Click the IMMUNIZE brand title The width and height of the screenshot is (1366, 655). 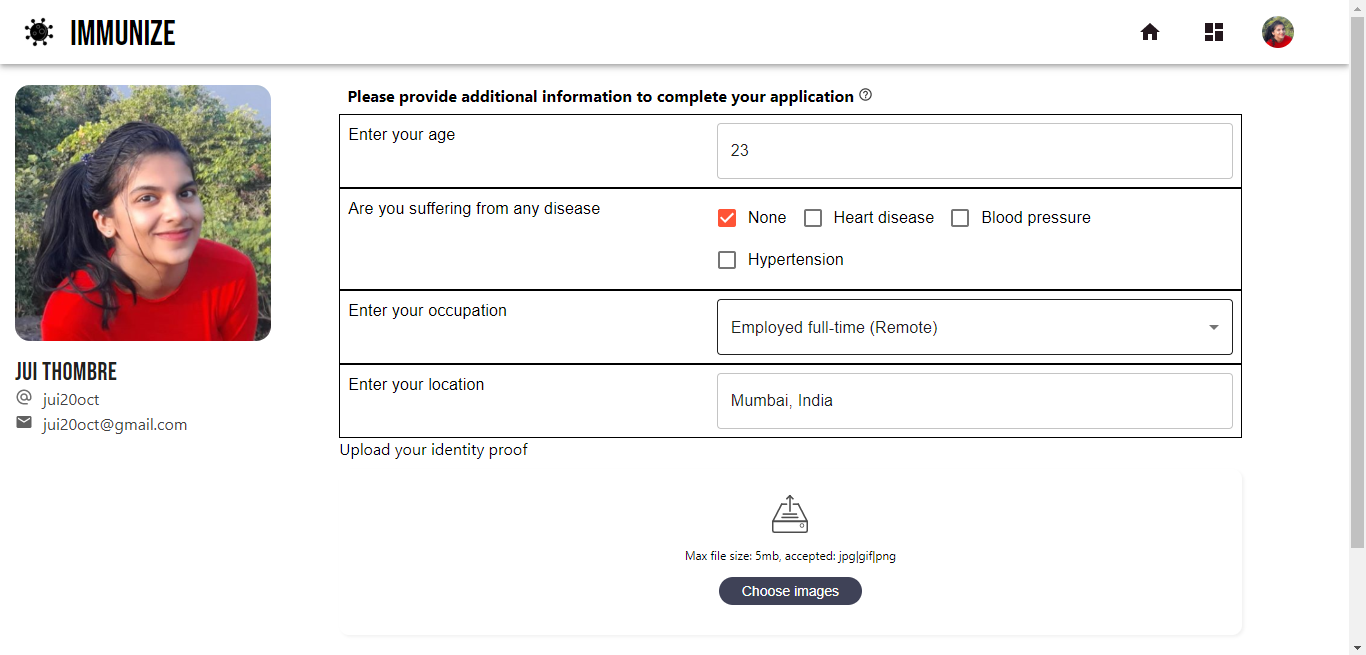123,33
